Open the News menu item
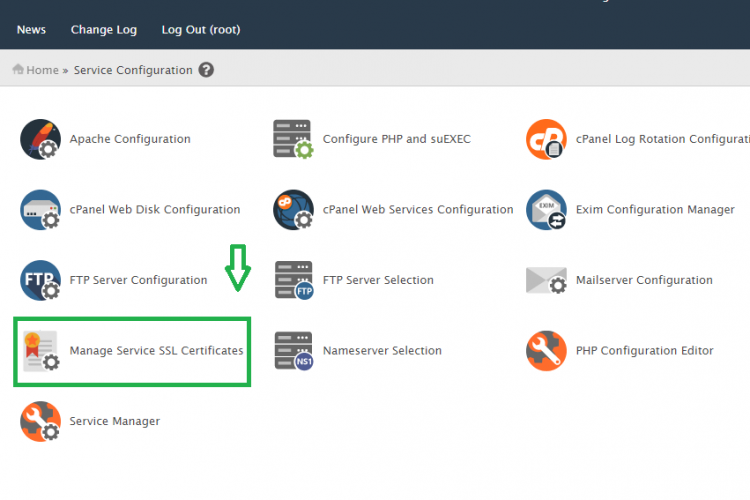Screen dimensions: 750x500 click(x=31, y=30)
